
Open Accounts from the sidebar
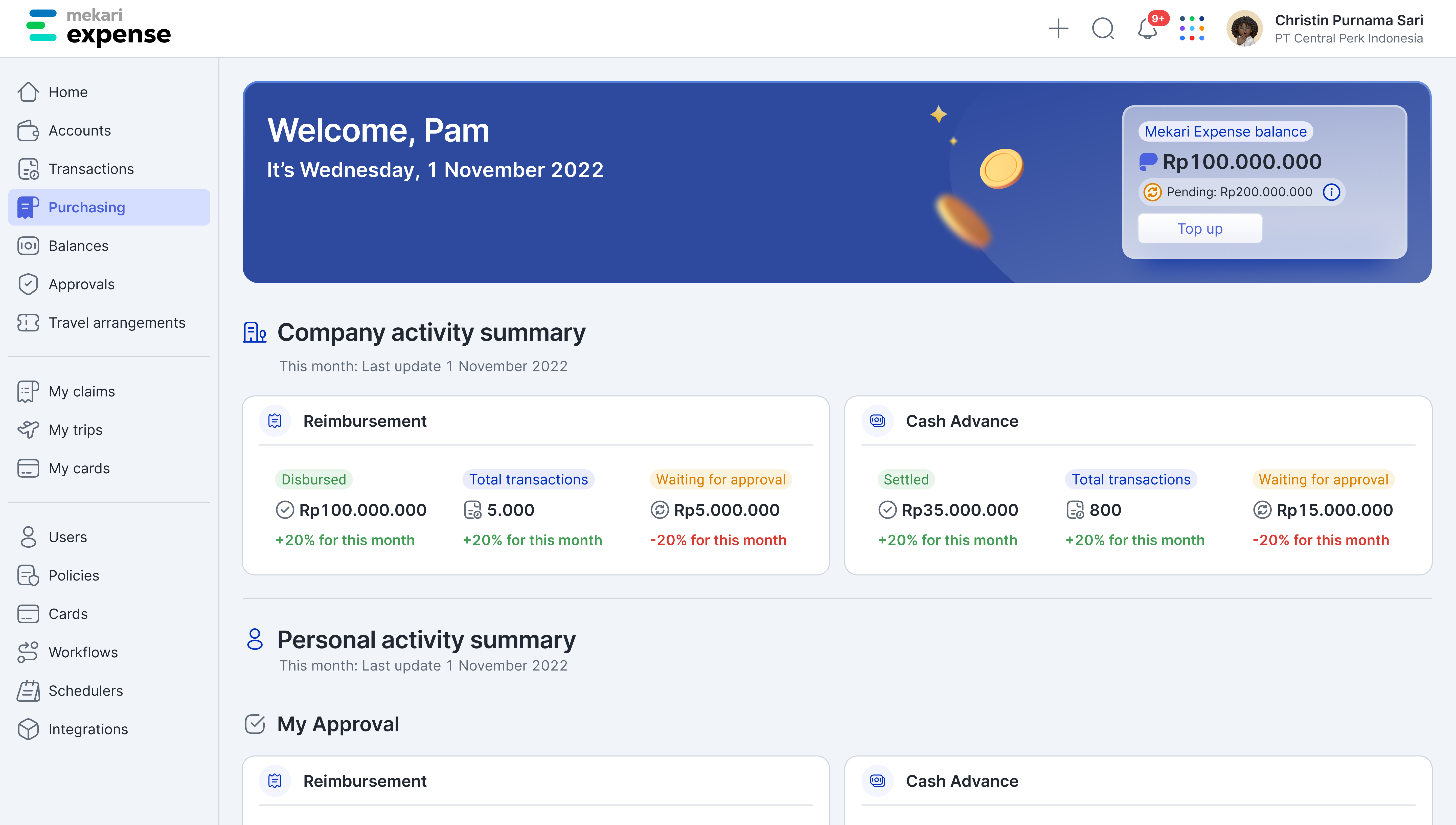[79, 130]
